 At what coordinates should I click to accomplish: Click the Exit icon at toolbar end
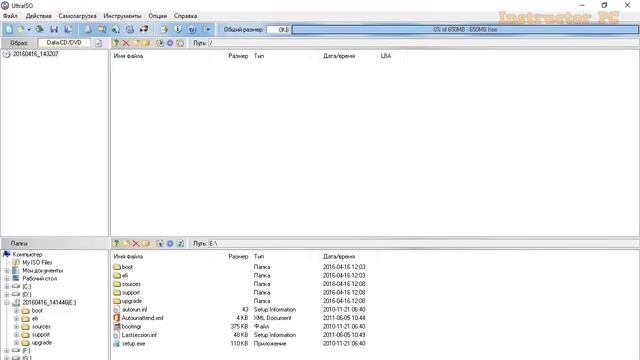click(x=207, y=29)
